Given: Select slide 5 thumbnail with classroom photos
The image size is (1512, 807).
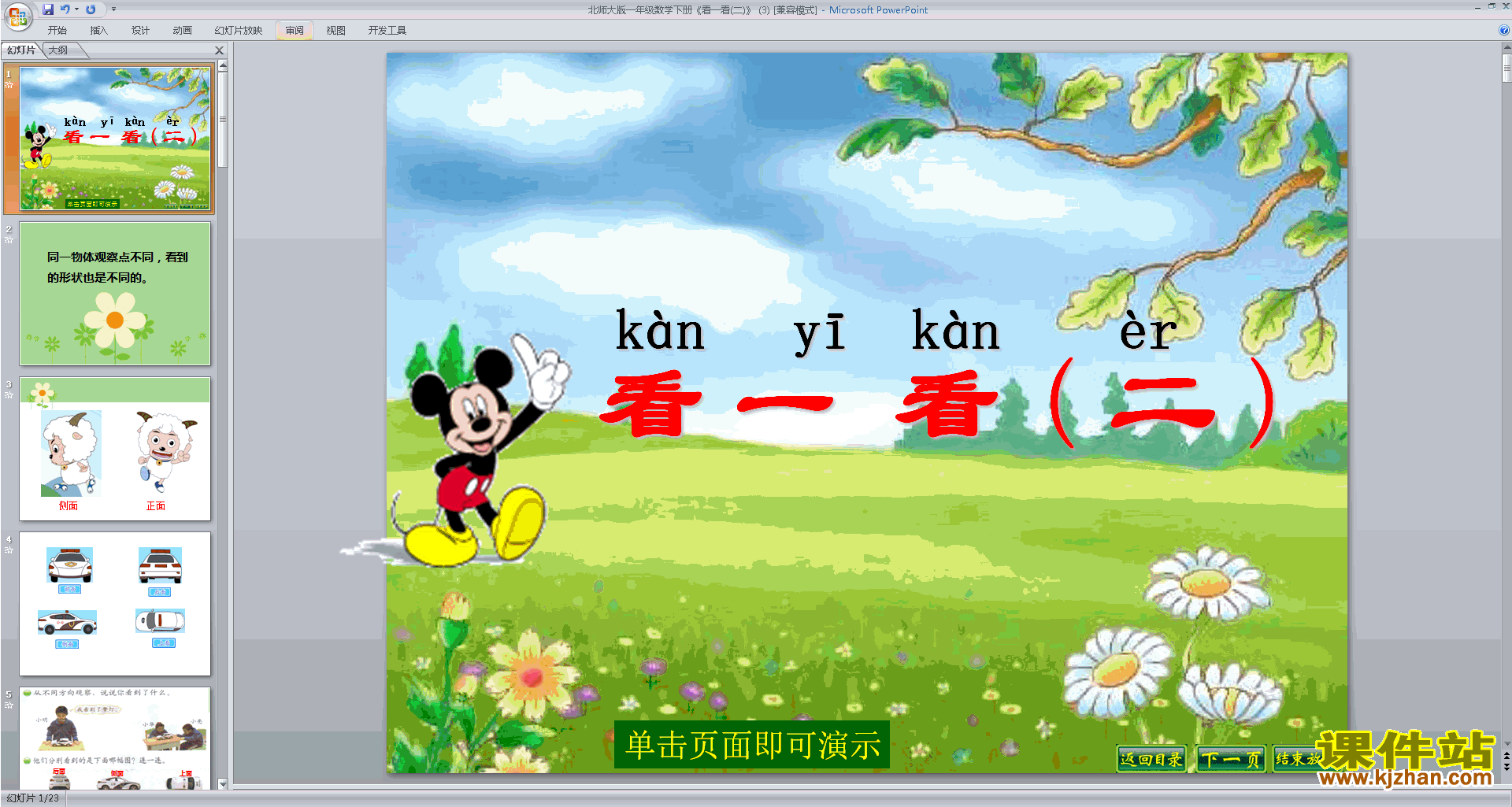Looking at the screenshot, I should point(115,739).
